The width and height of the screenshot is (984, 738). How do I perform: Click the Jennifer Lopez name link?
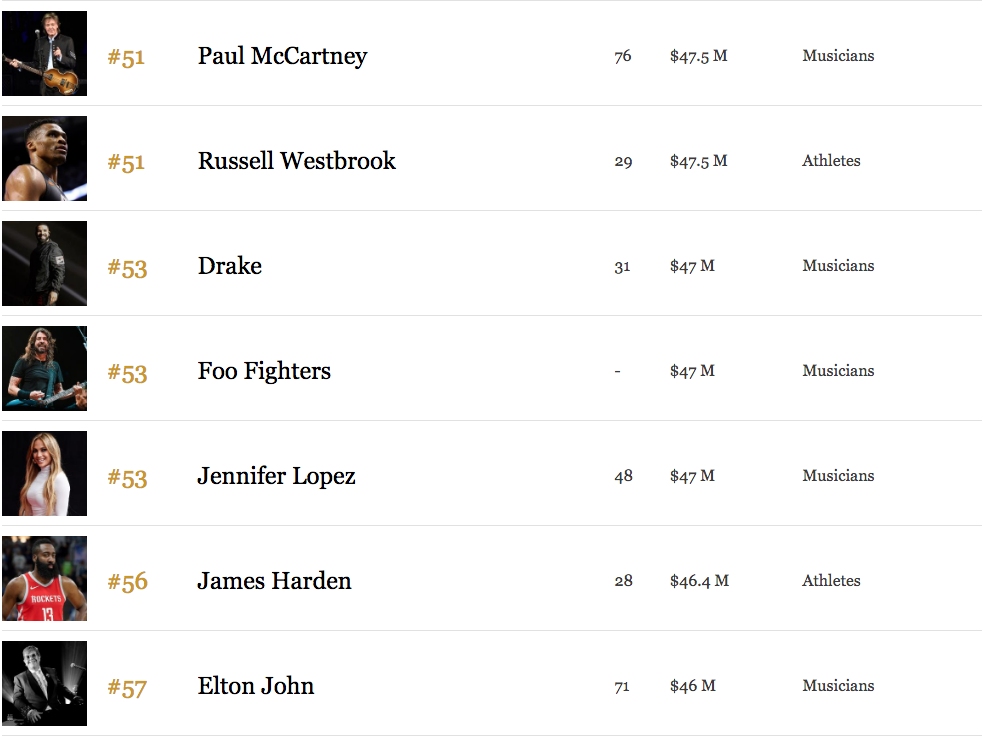point(277,476)
